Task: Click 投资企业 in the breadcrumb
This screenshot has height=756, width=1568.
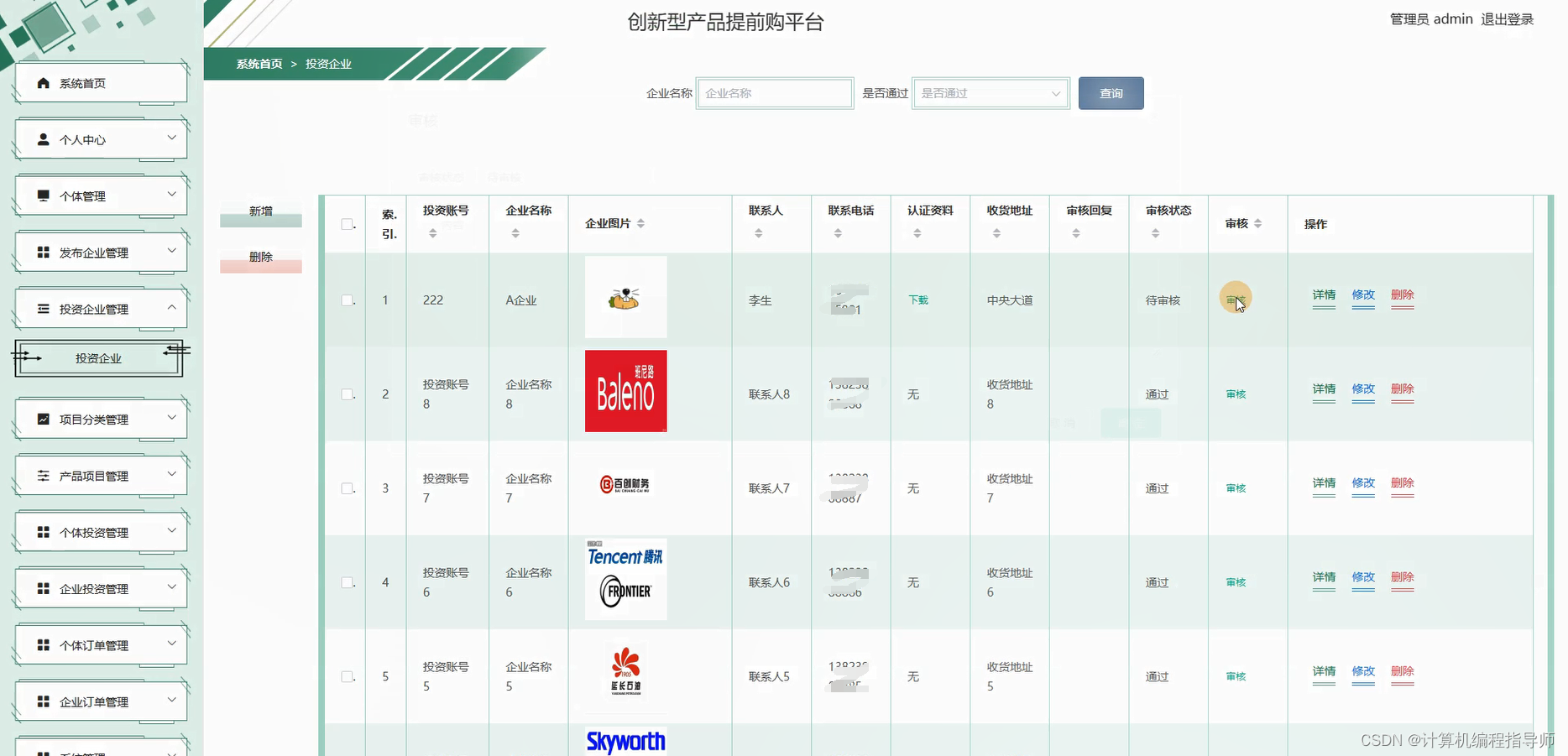Action: [x=328, y=64]
